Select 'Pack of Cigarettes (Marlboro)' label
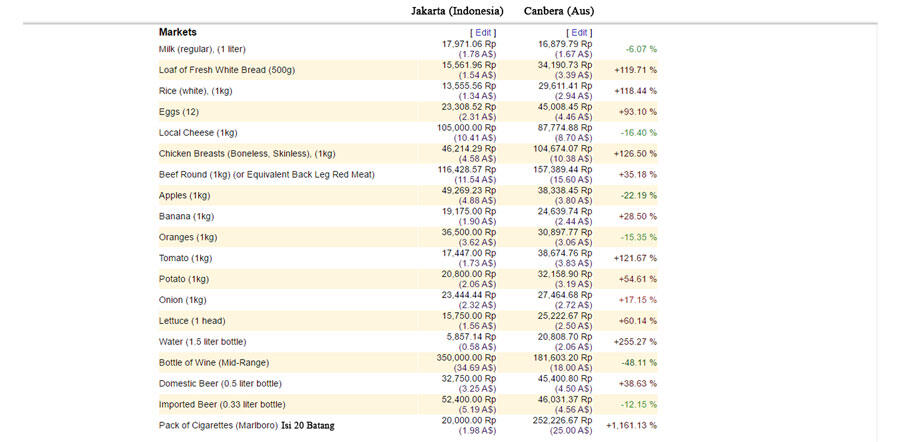 pyautogui.click(x=218, y=426)
